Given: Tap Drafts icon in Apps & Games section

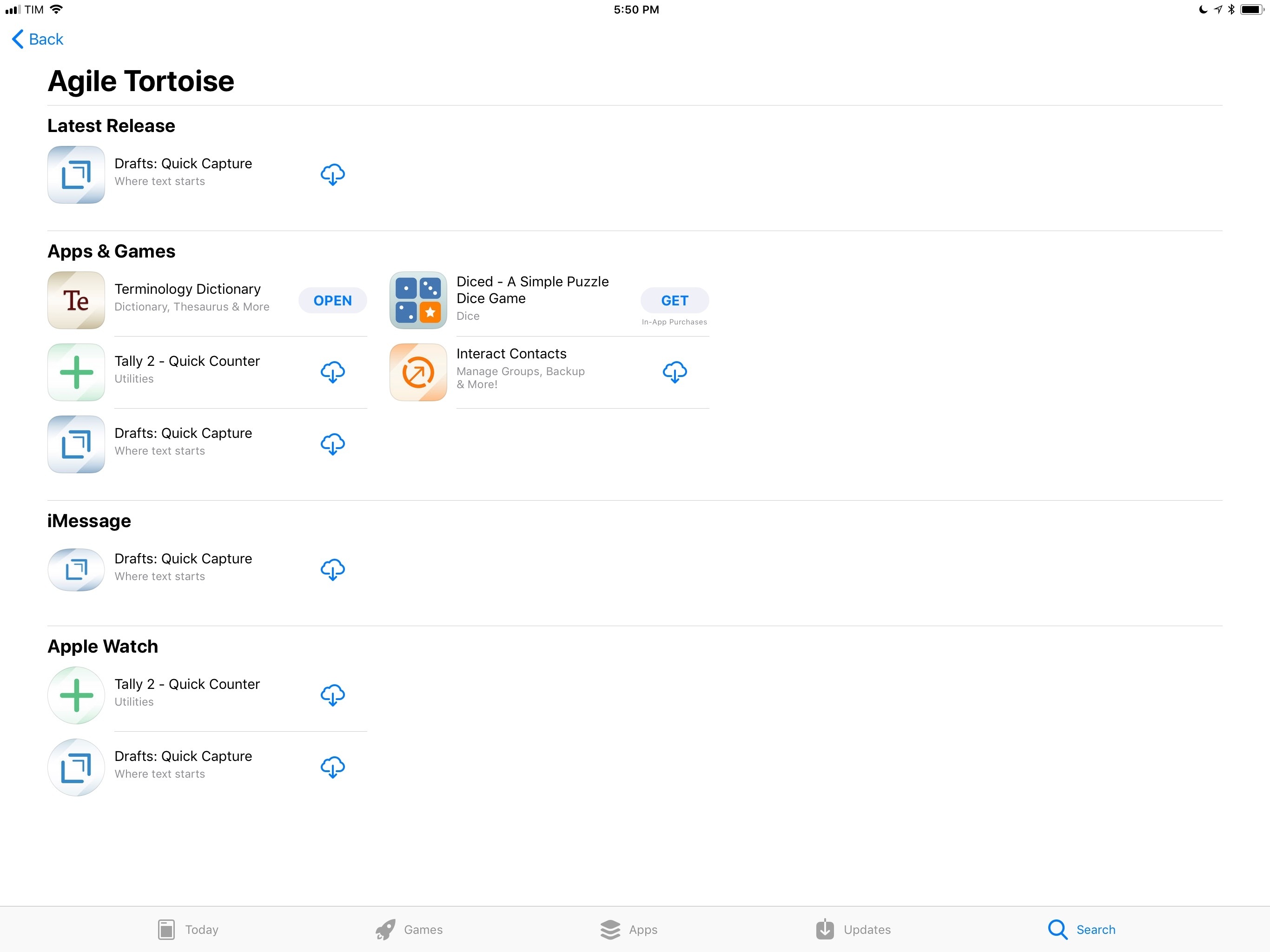Looking at the screenshot, I should pyautogui.click(x=76, y=444).
